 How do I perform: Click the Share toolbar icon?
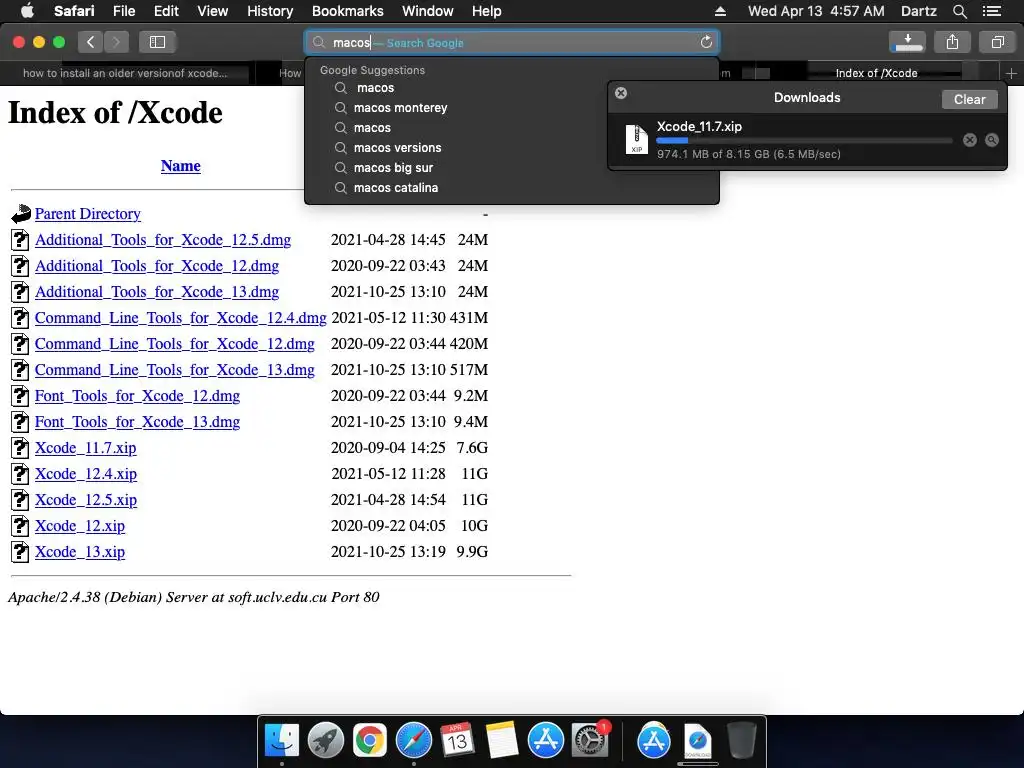pyautogui.click(x=952, y=42)
